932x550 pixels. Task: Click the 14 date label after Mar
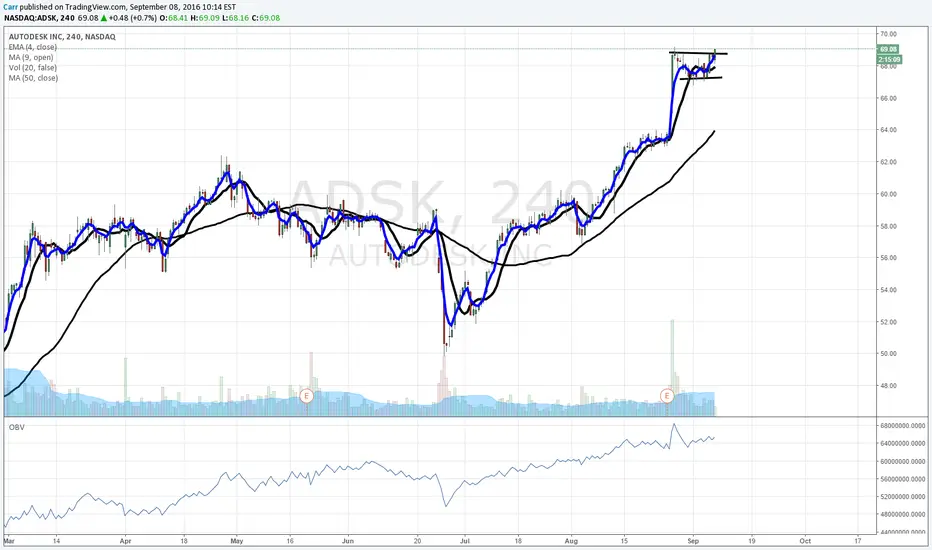pyautogui.click(x=56, y=541)
